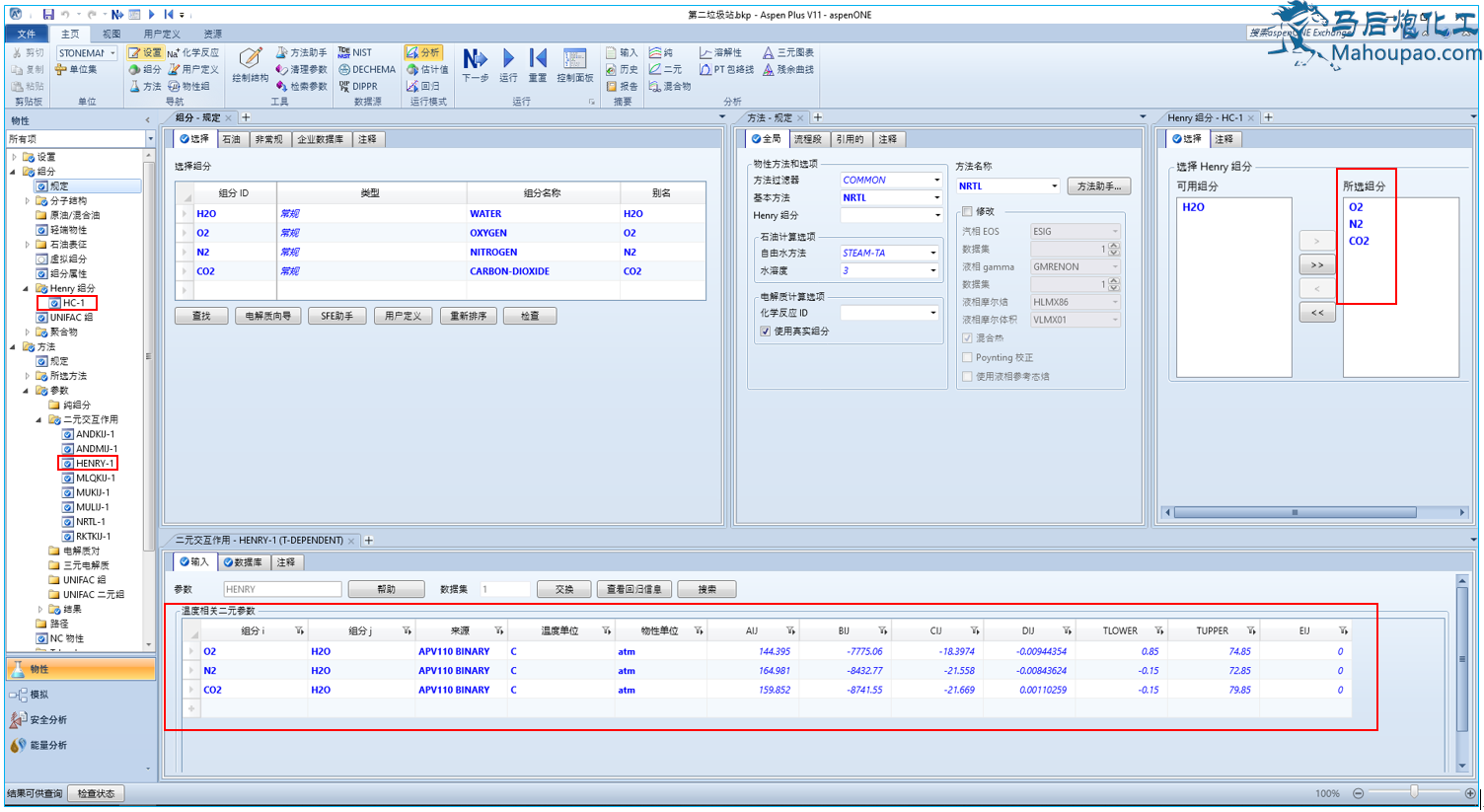Viewport: 1484px width, 812px height.
Task: Click the 清理参数 clean parameters icon
Action: pos(302,69)
